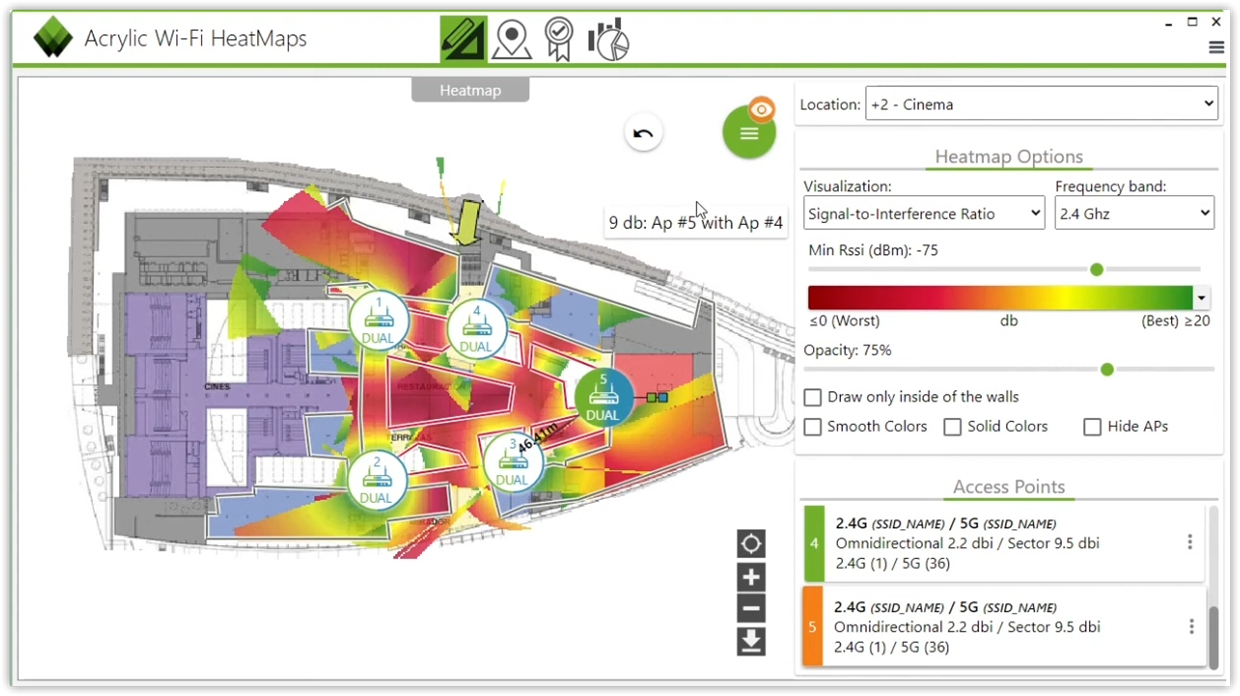Click the download icon below the zoom controls
Viewport: 1240px width, 696px height.
751,641
